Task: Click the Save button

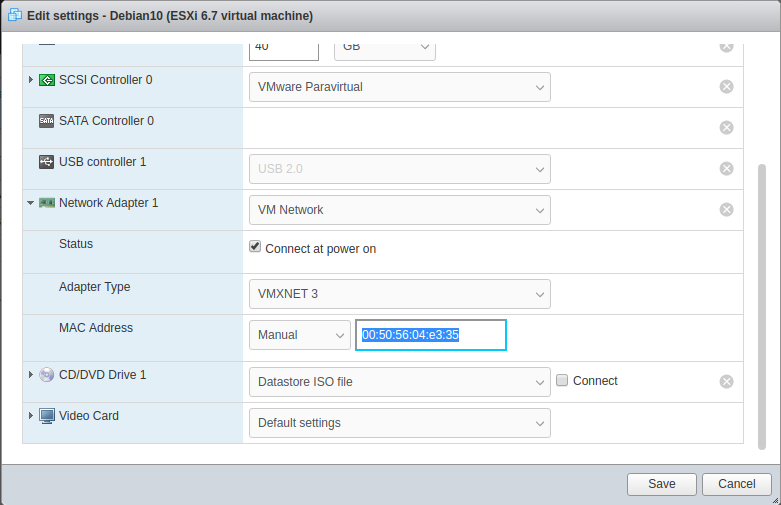Action: click(x=661, y=484)
